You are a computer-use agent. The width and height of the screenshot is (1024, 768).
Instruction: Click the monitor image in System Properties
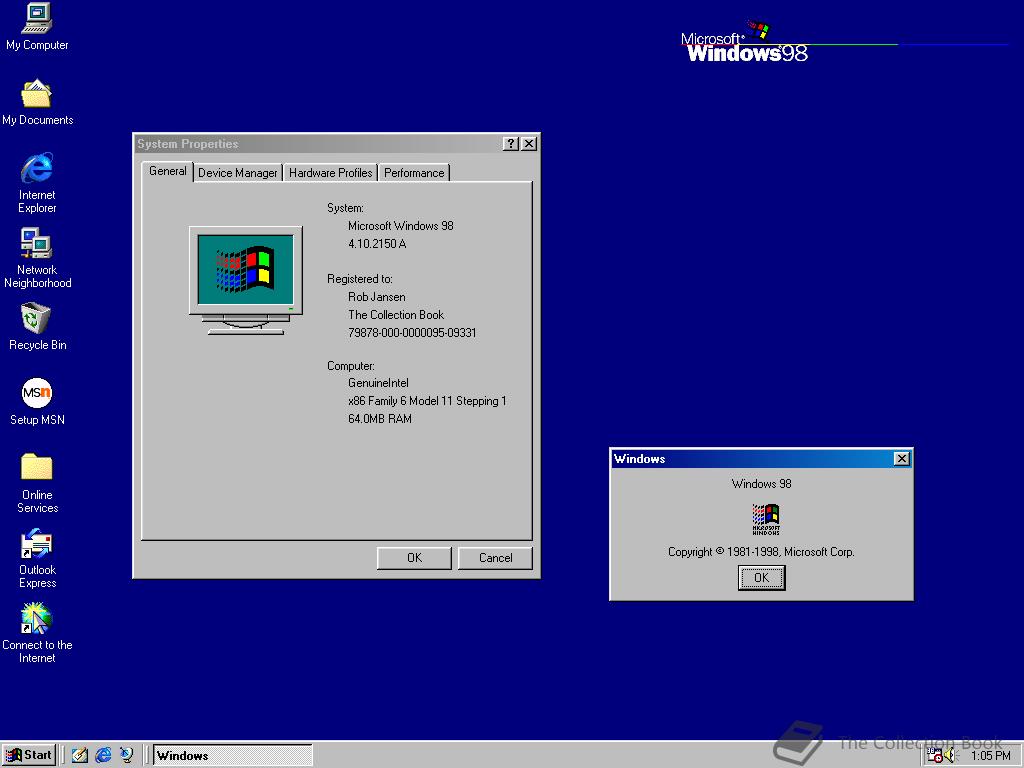point(246,281)
